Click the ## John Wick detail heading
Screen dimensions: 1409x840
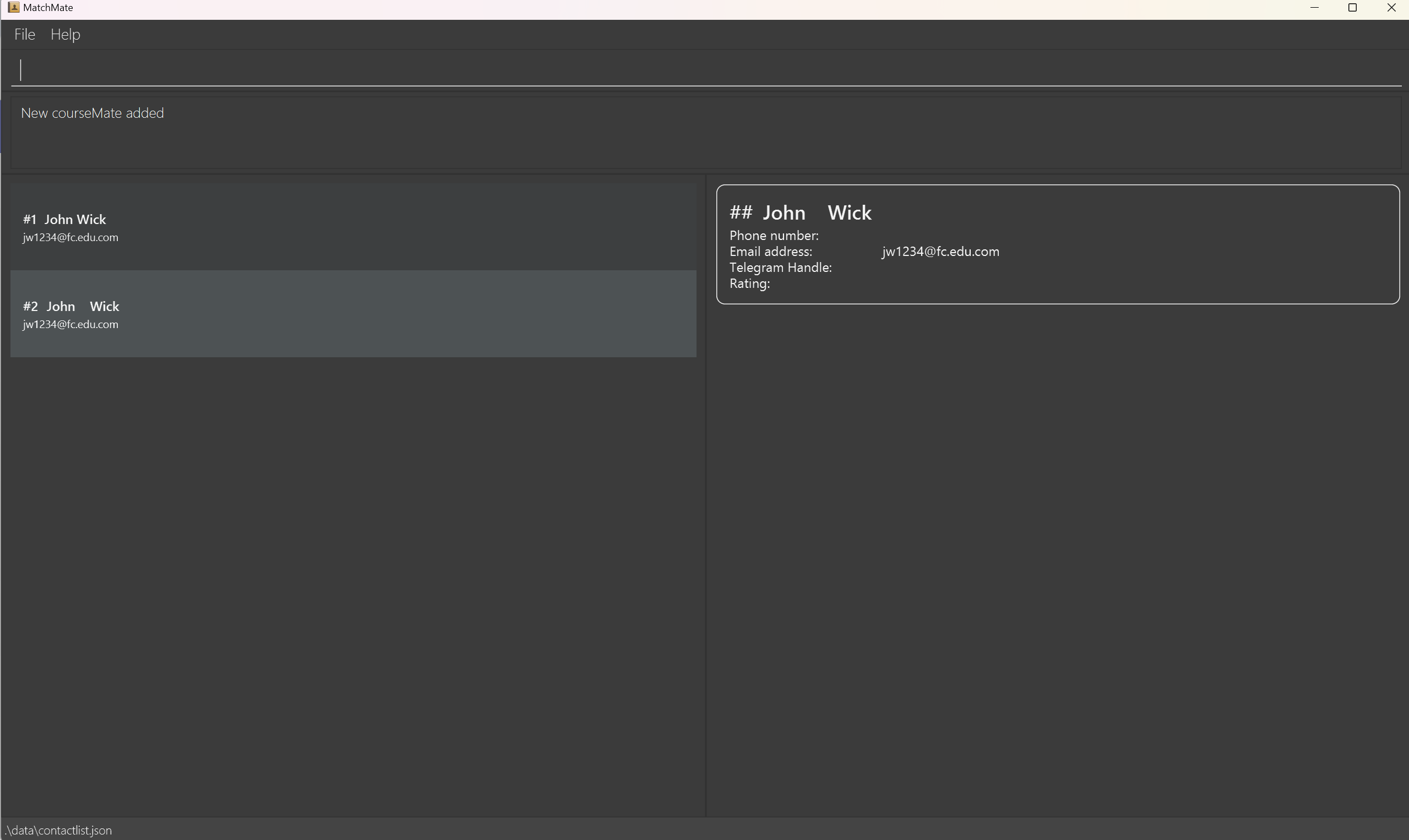pos(800,213)
